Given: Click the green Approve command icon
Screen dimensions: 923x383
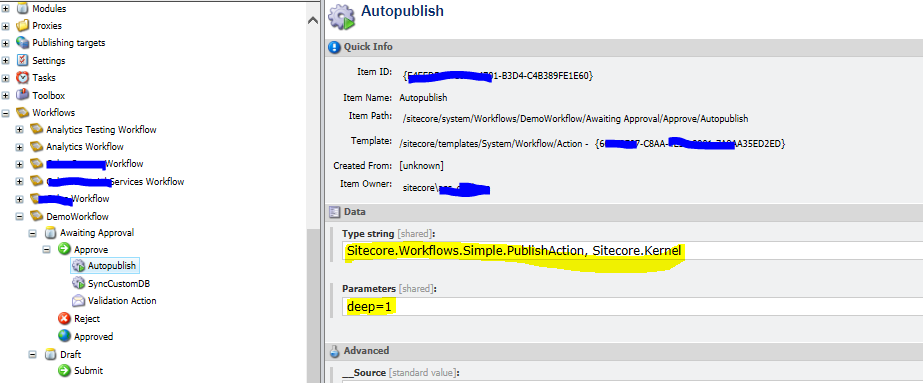Looking at the screenshot, I should 64,249.
